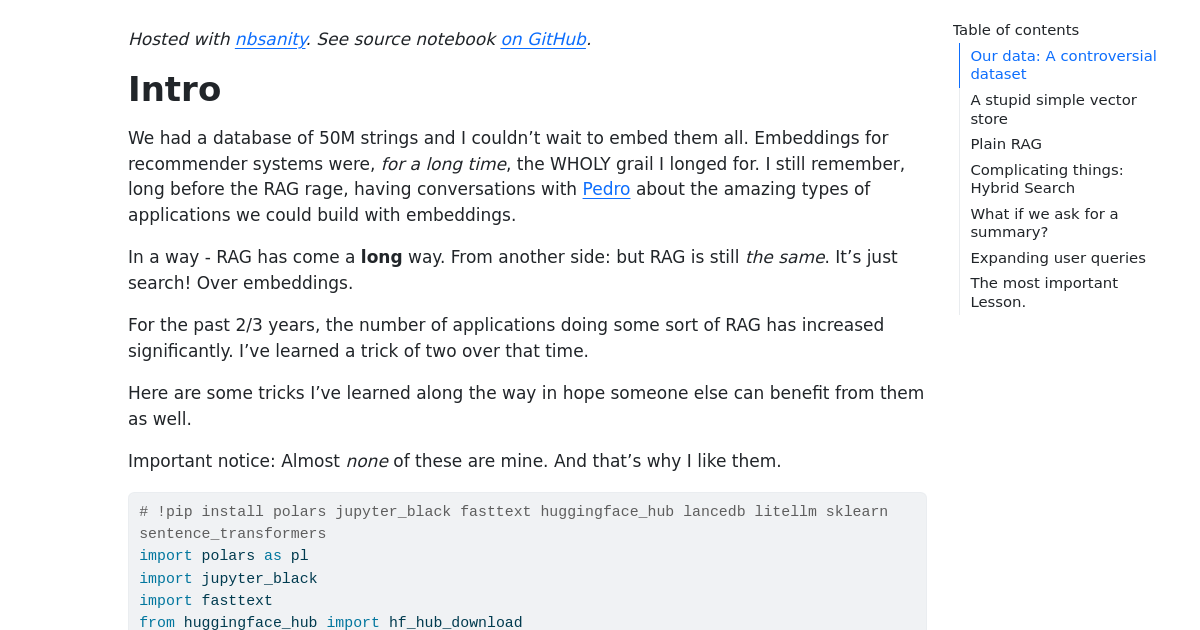Go to 'A stupid simple vector store'
The height and width of the screenshot is (630, 1200).
(1053, 109)
